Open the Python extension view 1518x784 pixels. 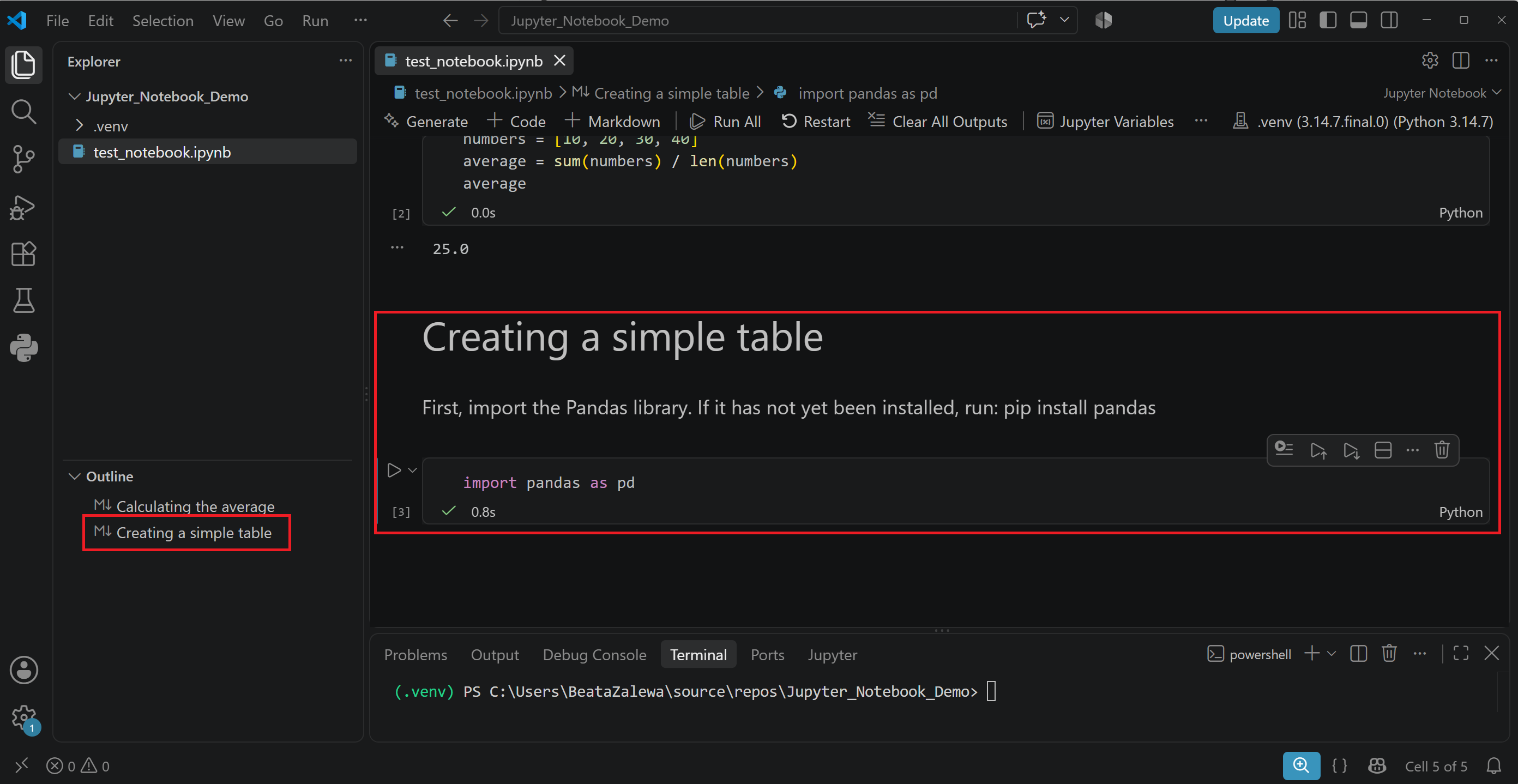click(x=23, y=347)
